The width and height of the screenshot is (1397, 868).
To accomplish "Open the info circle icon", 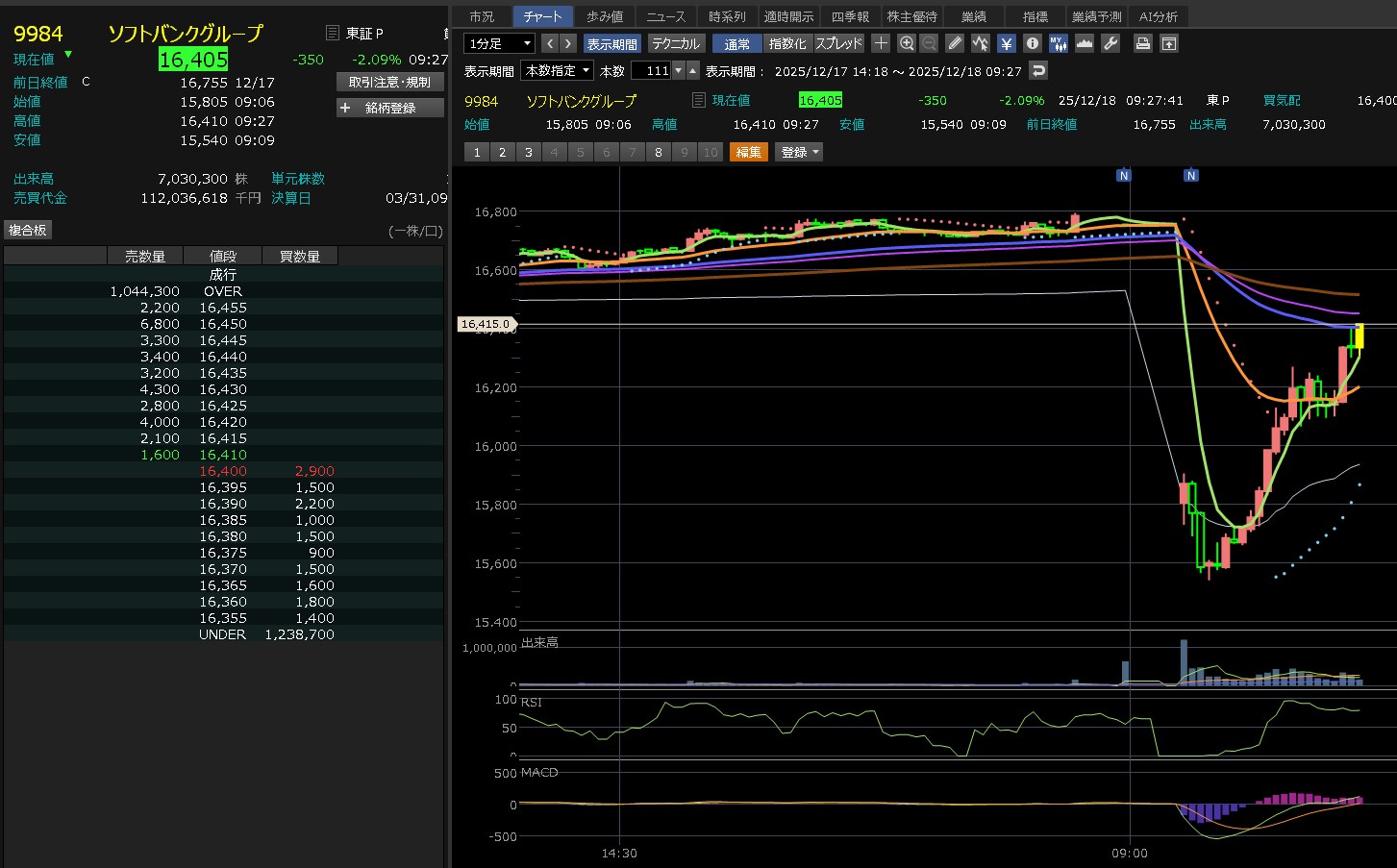I will (1032, 43).
